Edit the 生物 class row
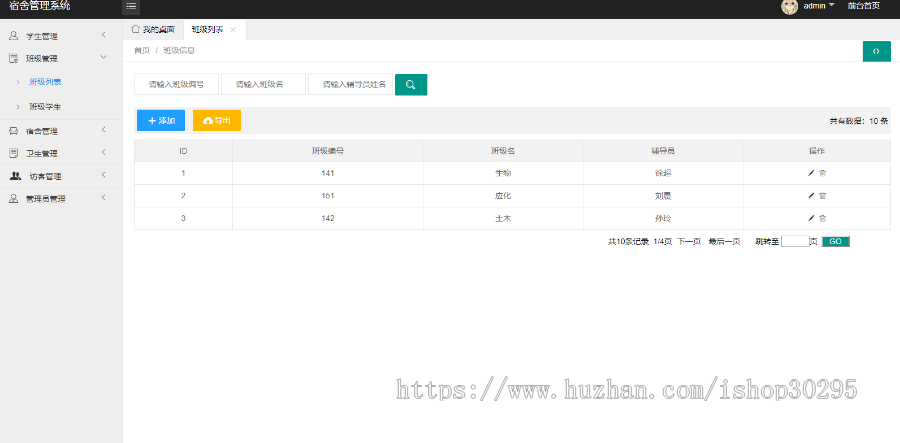 point(811,173)
